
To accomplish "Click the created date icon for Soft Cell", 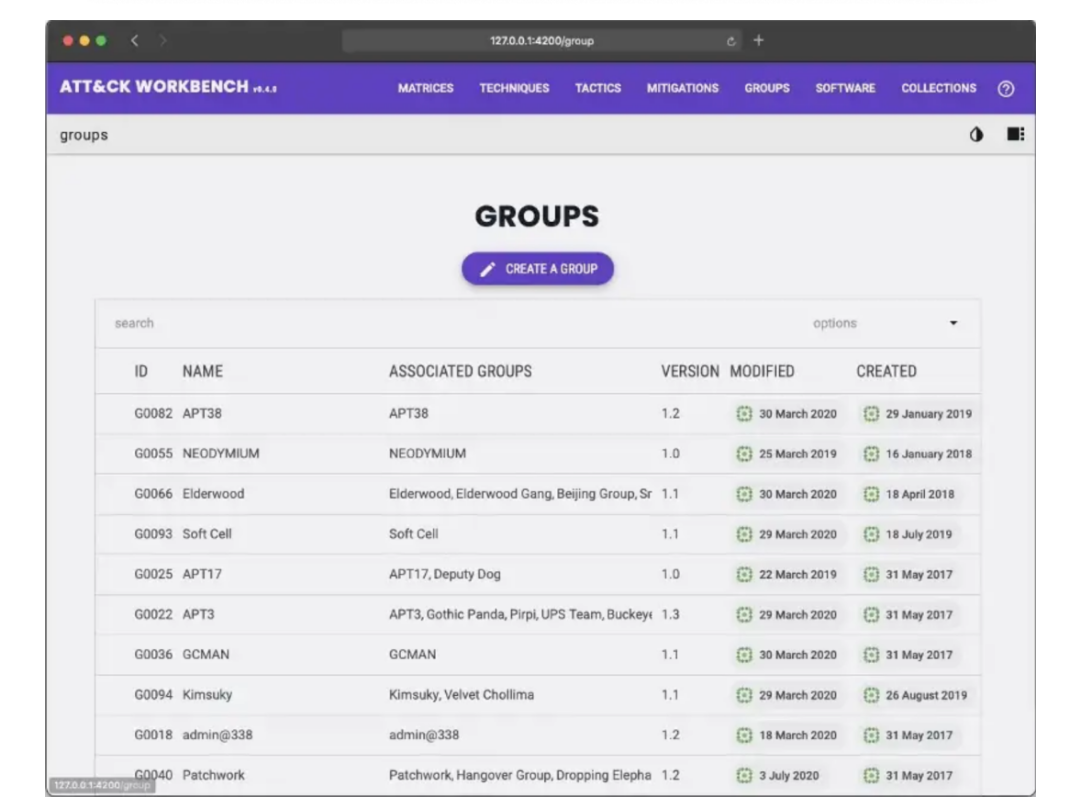I will pos(871,534).
